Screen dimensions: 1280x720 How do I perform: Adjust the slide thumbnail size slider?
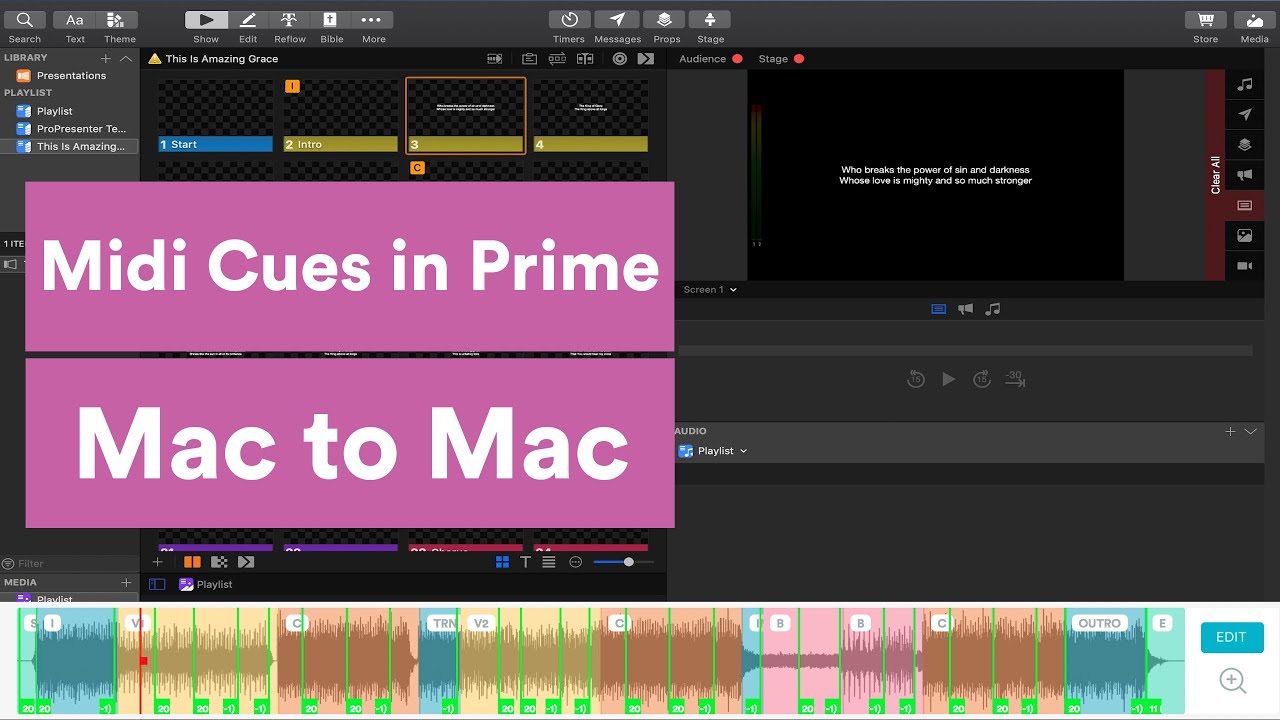pos(624,562)
